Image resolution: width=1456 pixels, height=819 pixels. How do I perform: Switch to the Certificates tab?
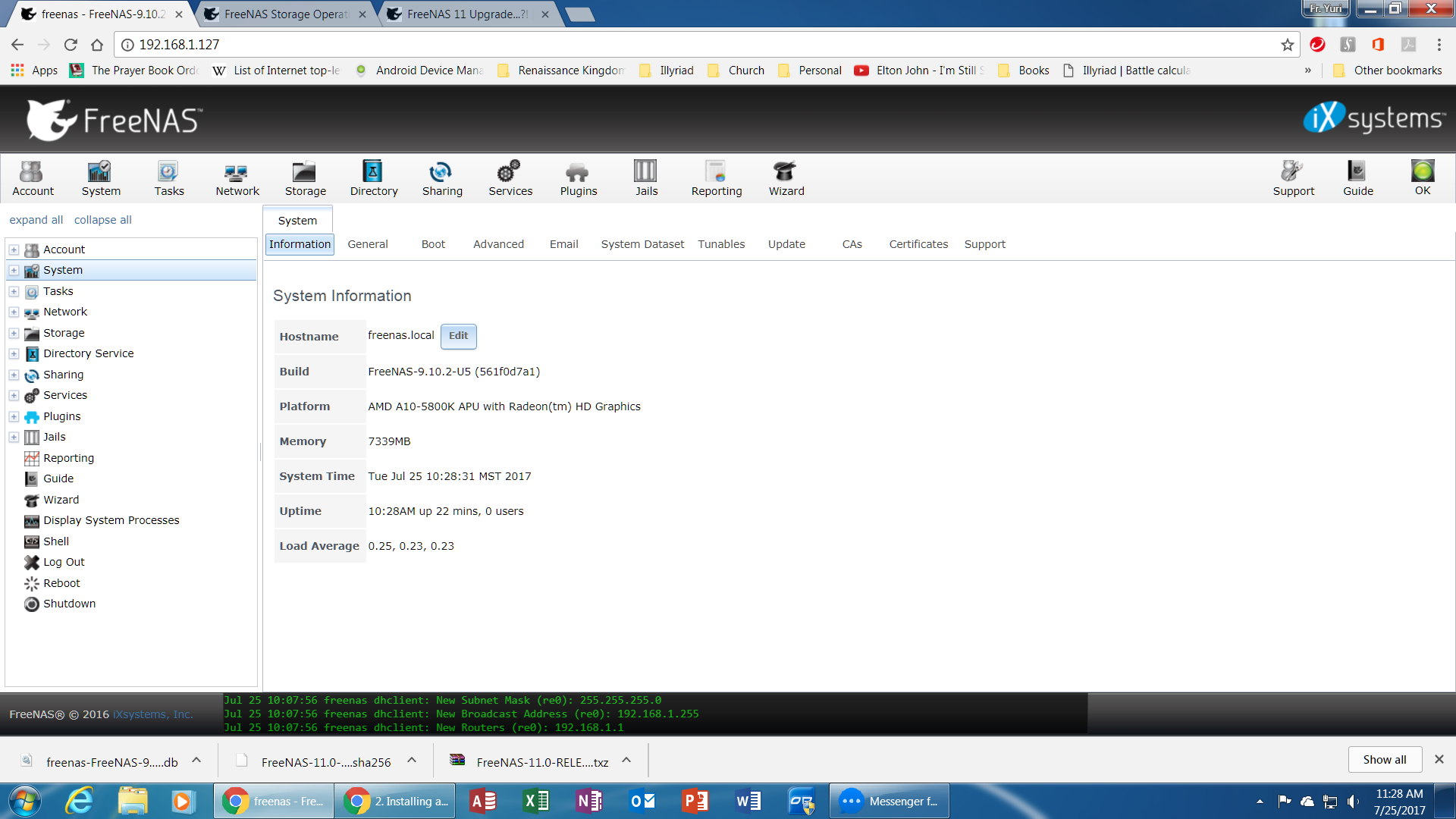(918, 244)
